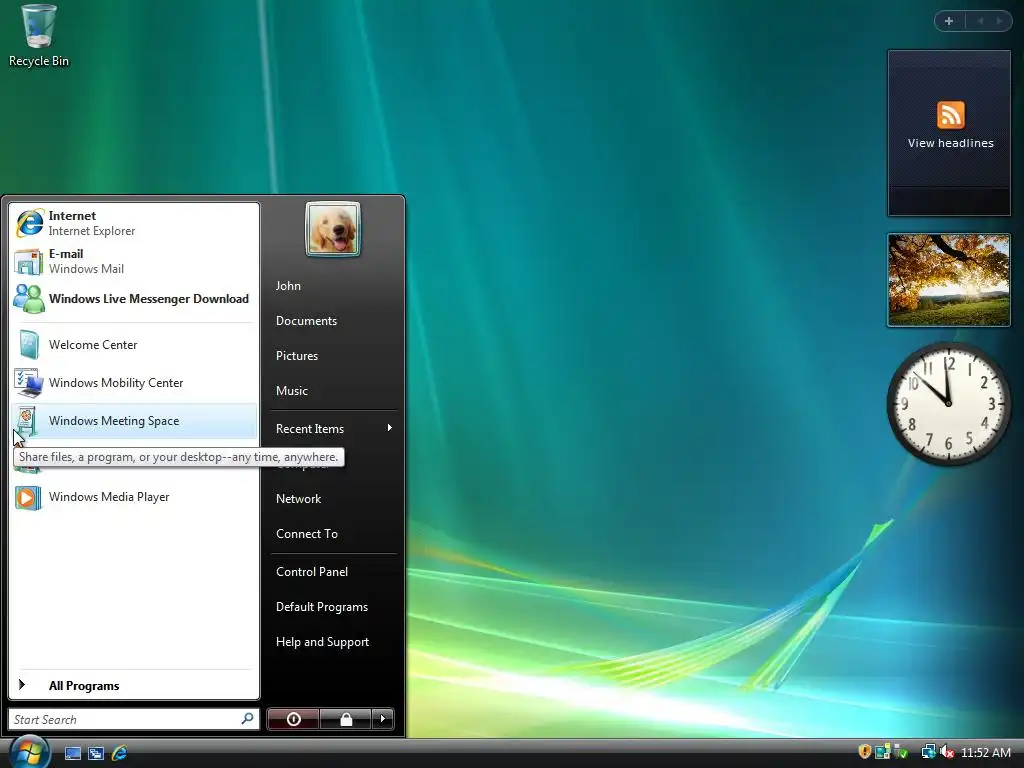Open Network from Start menu
The width and height of the screenshot is (1024, 768).
click(298, 499)
